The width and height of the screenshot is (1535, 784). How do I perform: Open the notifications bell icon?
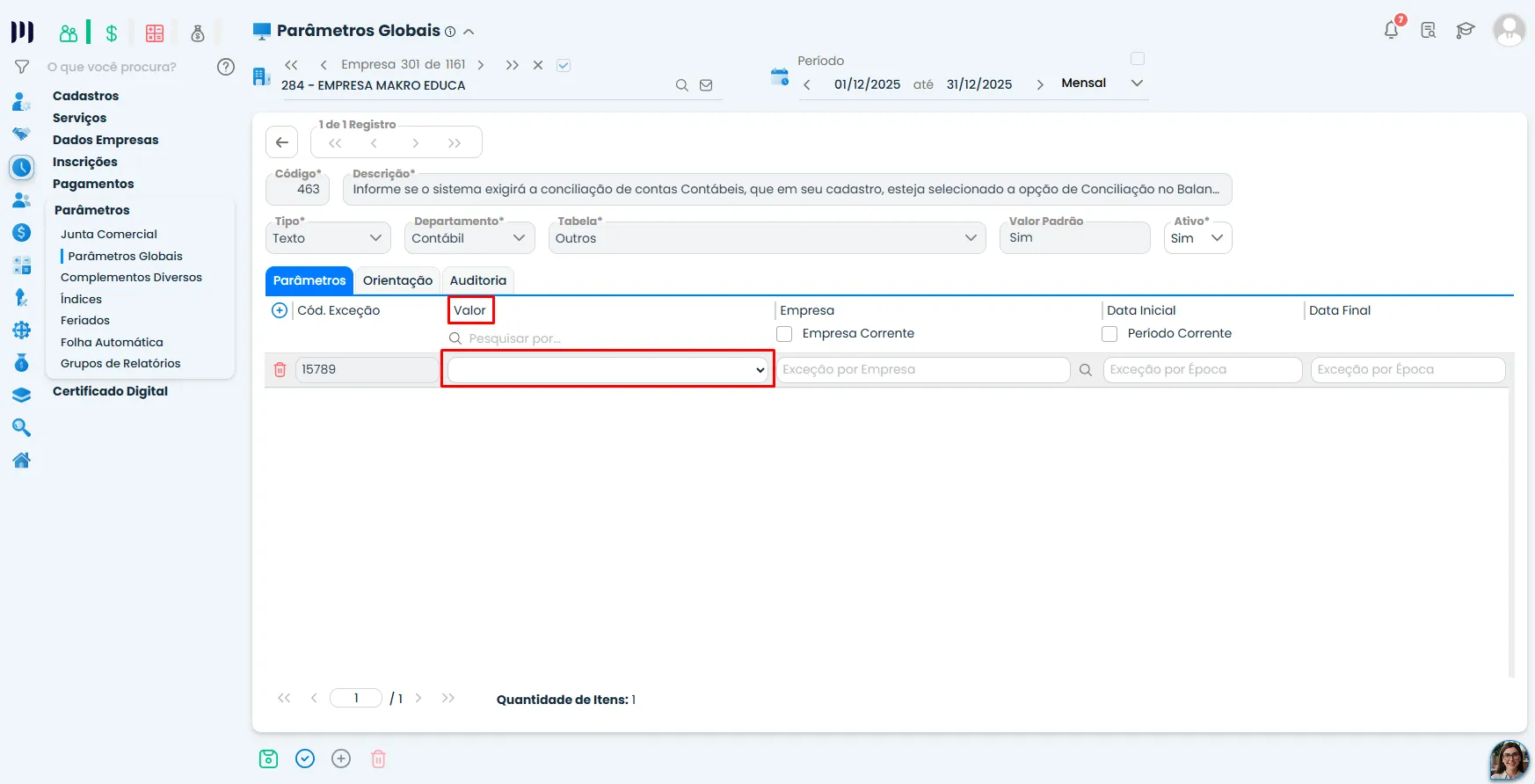pyautogui.click(x=1392, y=30)
